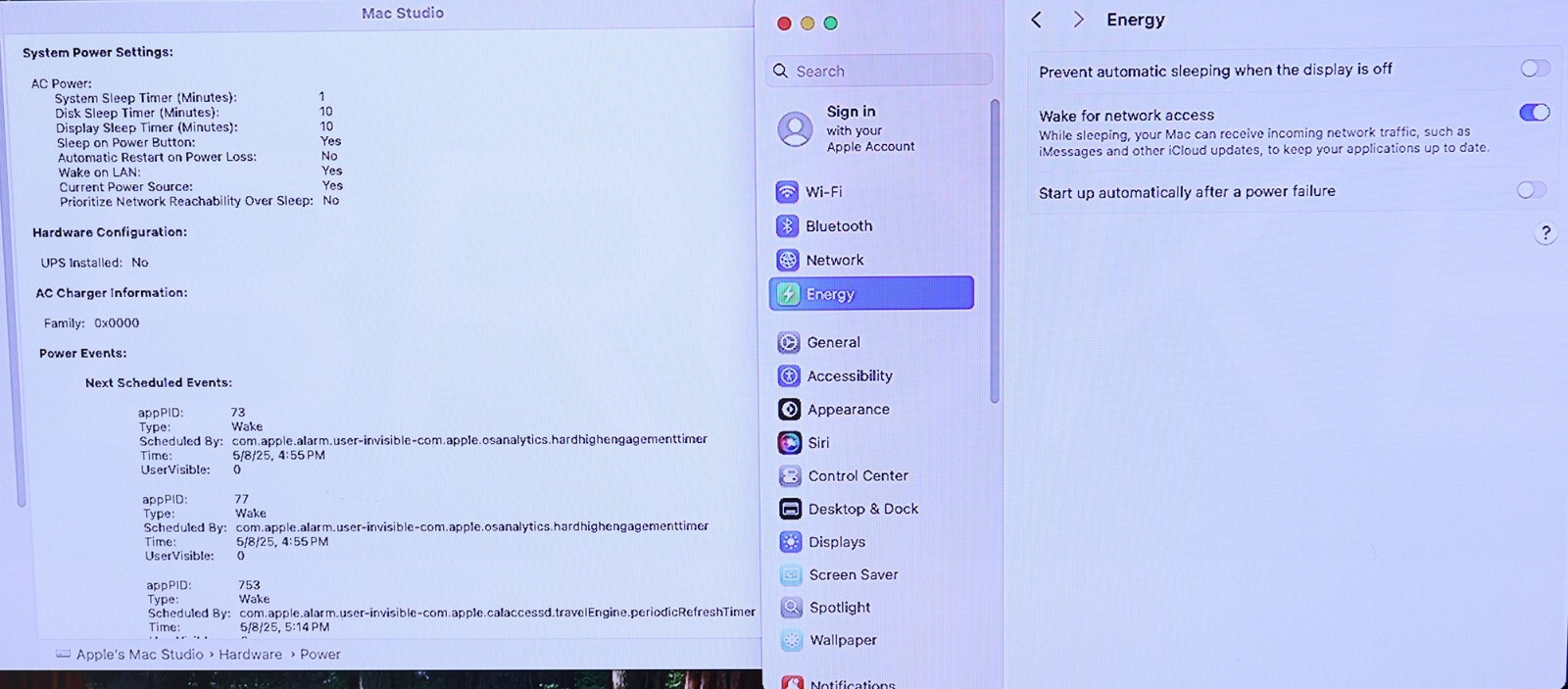
Task: Enable Start up automatically after power failure
Action: click(1532, 189)
